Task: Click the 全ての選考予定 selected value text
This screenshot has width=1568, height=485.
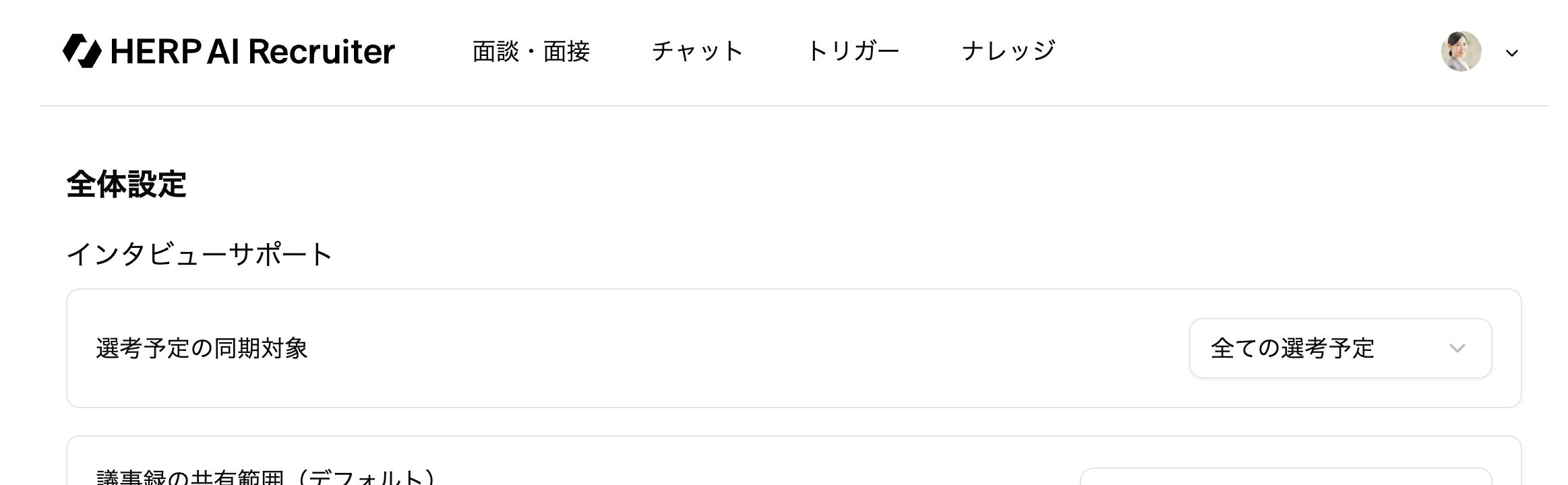Action: tap(1292, 348)
